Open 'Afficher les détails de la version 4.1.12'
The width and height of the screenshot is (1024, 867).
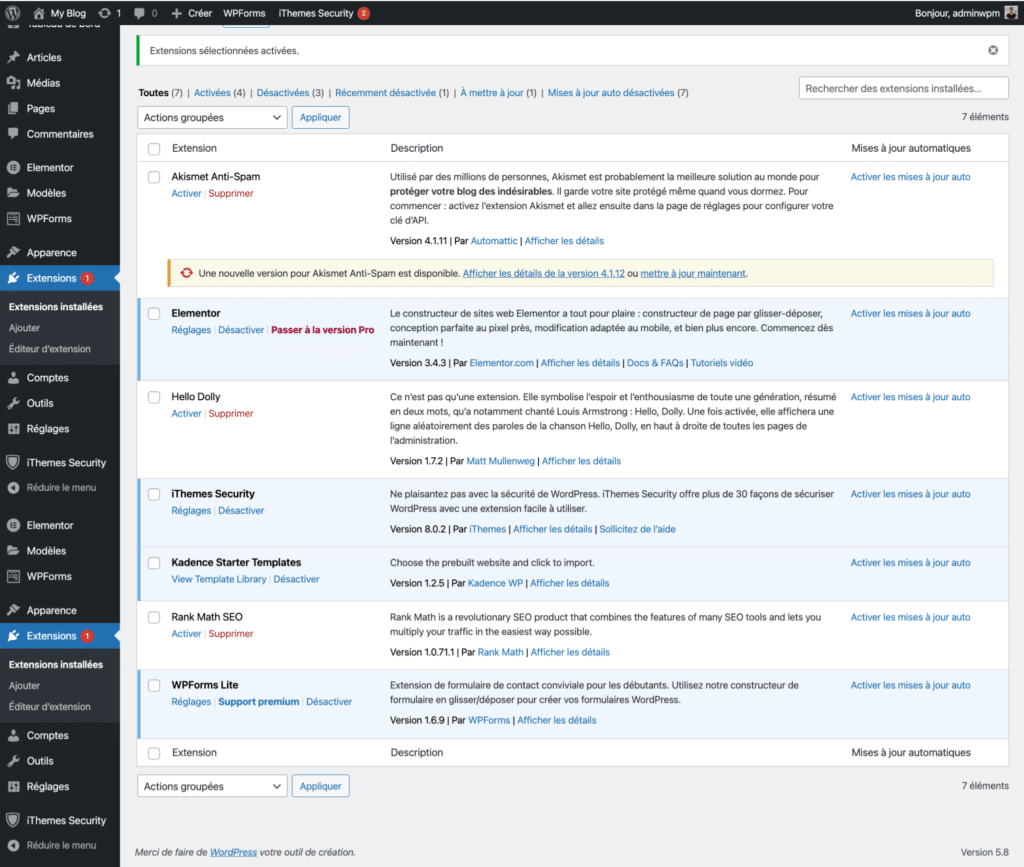[543, 274]
